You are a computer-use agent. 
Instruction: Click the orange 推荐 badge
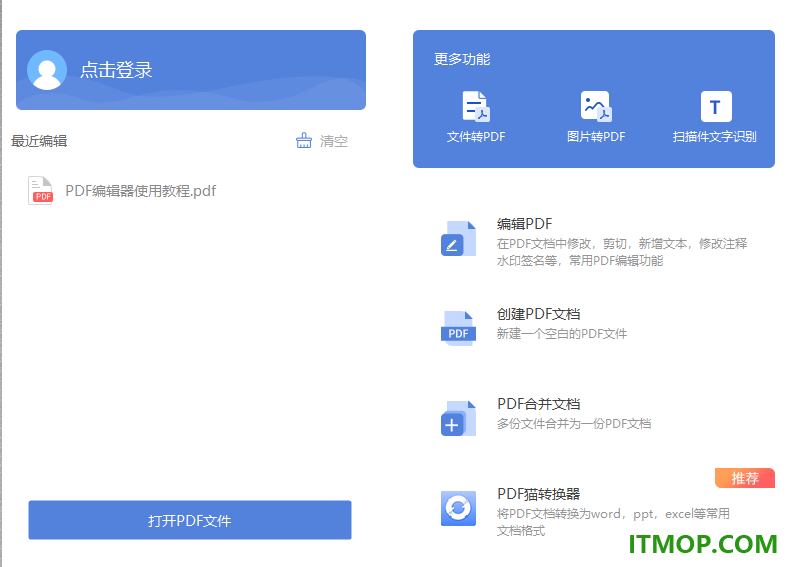(x=745, y=478)
